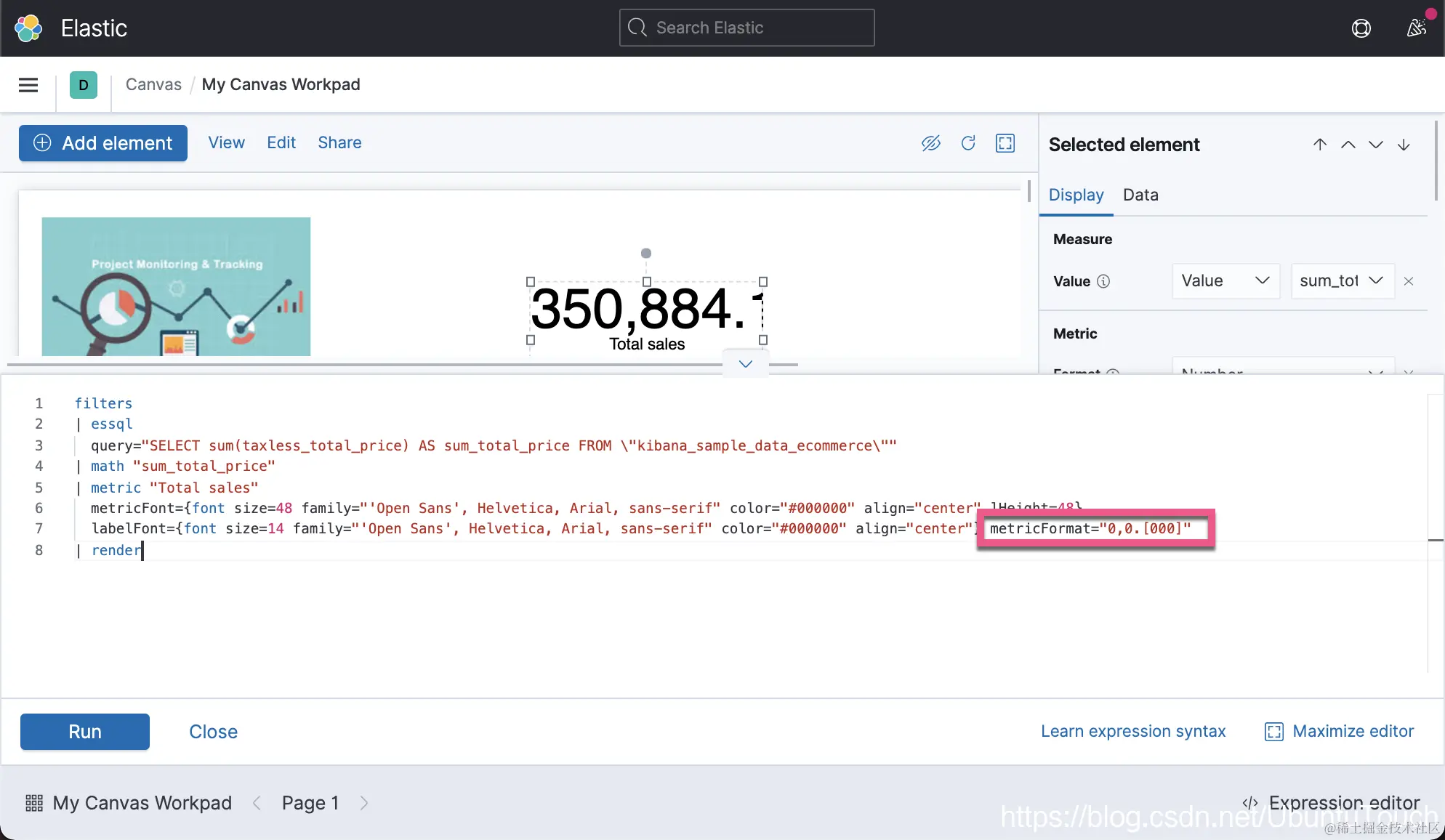The image size is (1445, 840).
Task: Click the Search Elastic field
Action: [746, 28]
